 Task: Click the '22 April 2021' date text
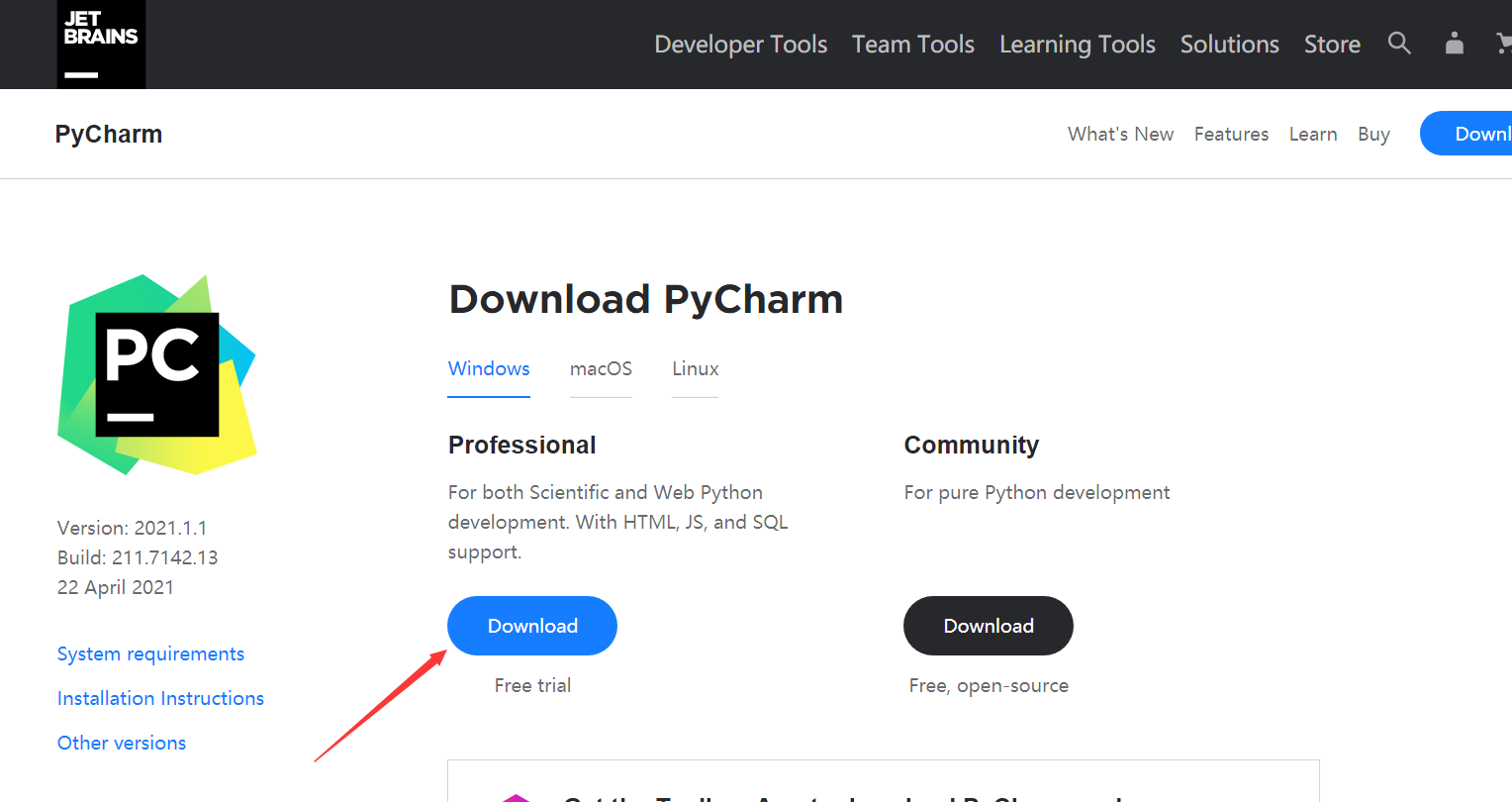click(x=116, y=587)
